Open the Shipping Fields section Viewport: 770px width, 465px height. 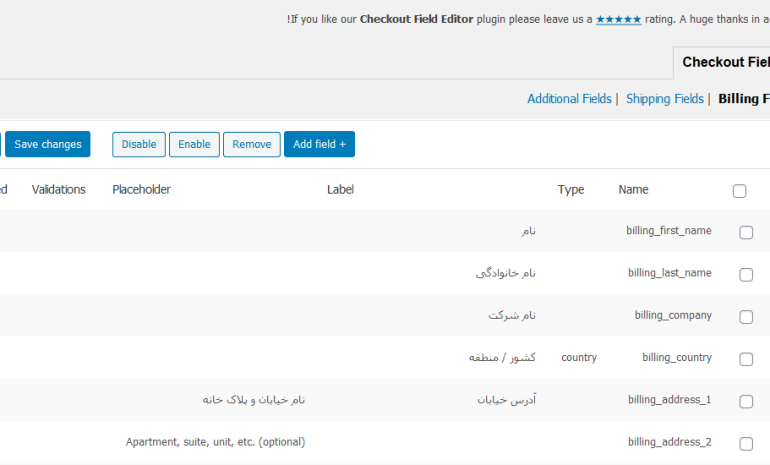point(664,99)
